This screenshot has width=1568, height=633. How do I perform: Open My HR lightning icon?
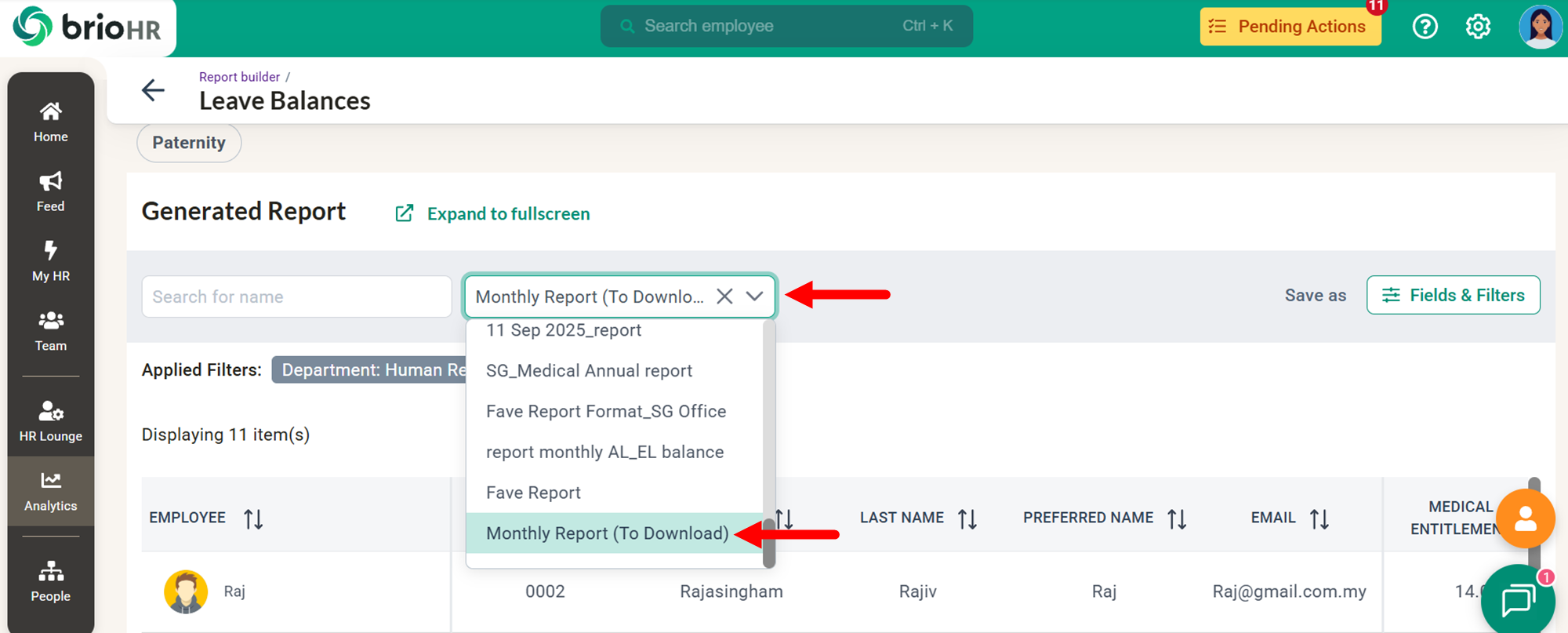click(x=51, y=260)
